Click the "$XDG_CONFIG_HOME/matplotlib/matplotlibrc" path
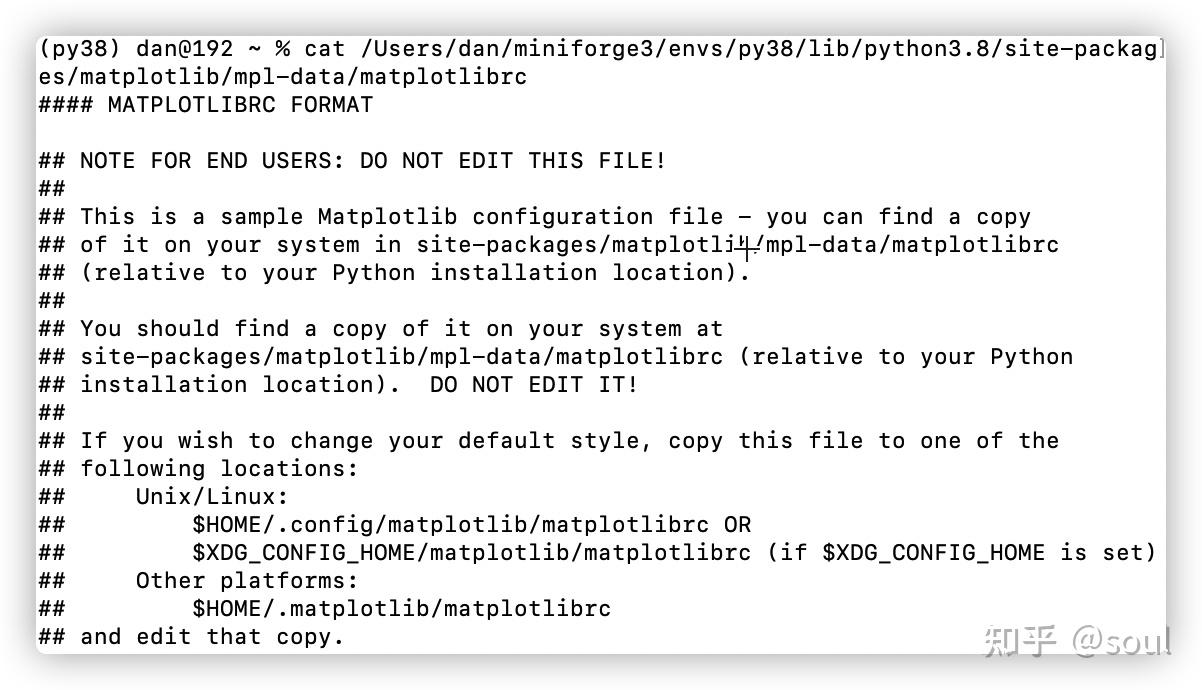 (x=471, y=552)
